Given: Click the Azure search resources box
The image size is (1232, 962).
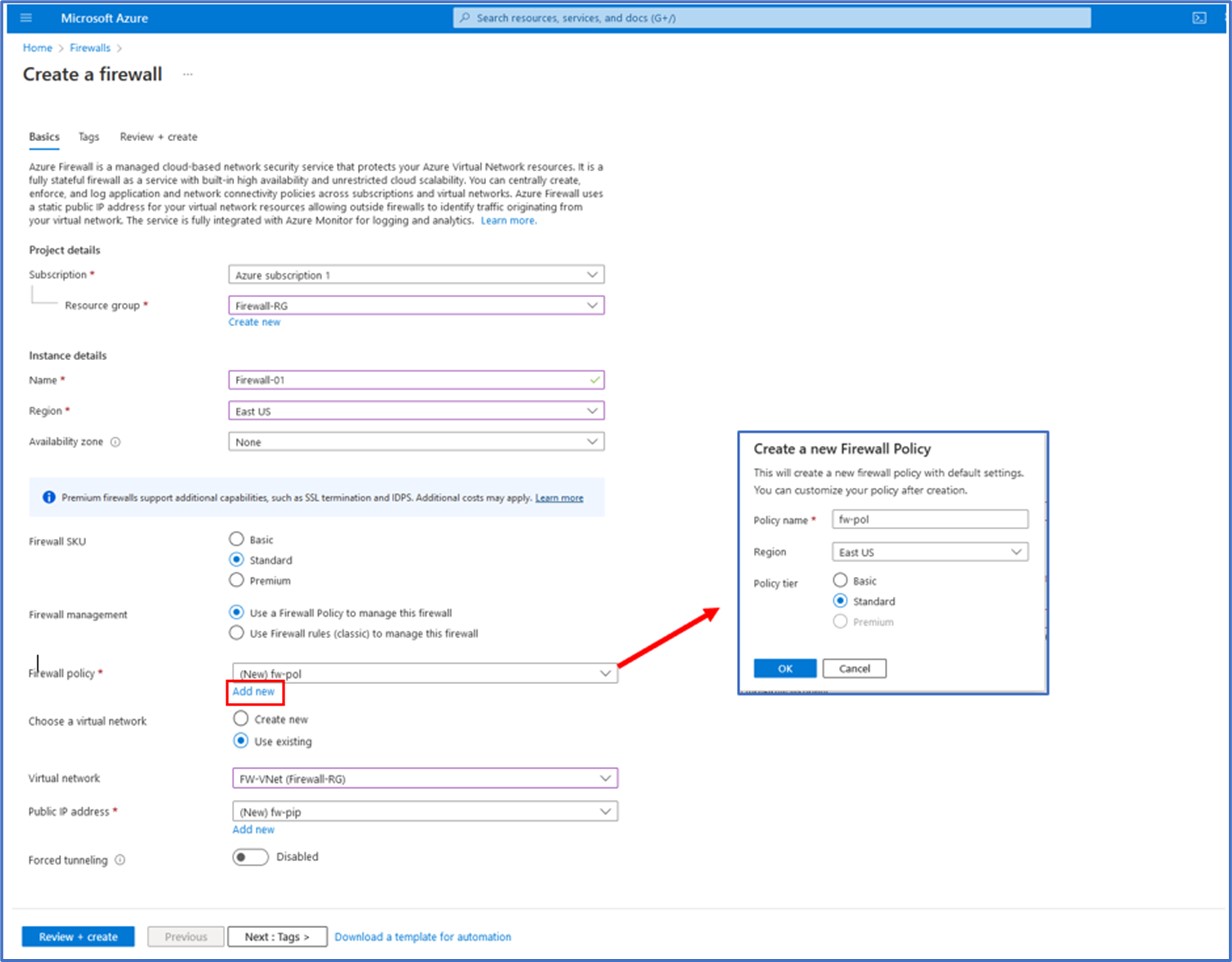Looking at the screenshot, I should click(771, 18).
